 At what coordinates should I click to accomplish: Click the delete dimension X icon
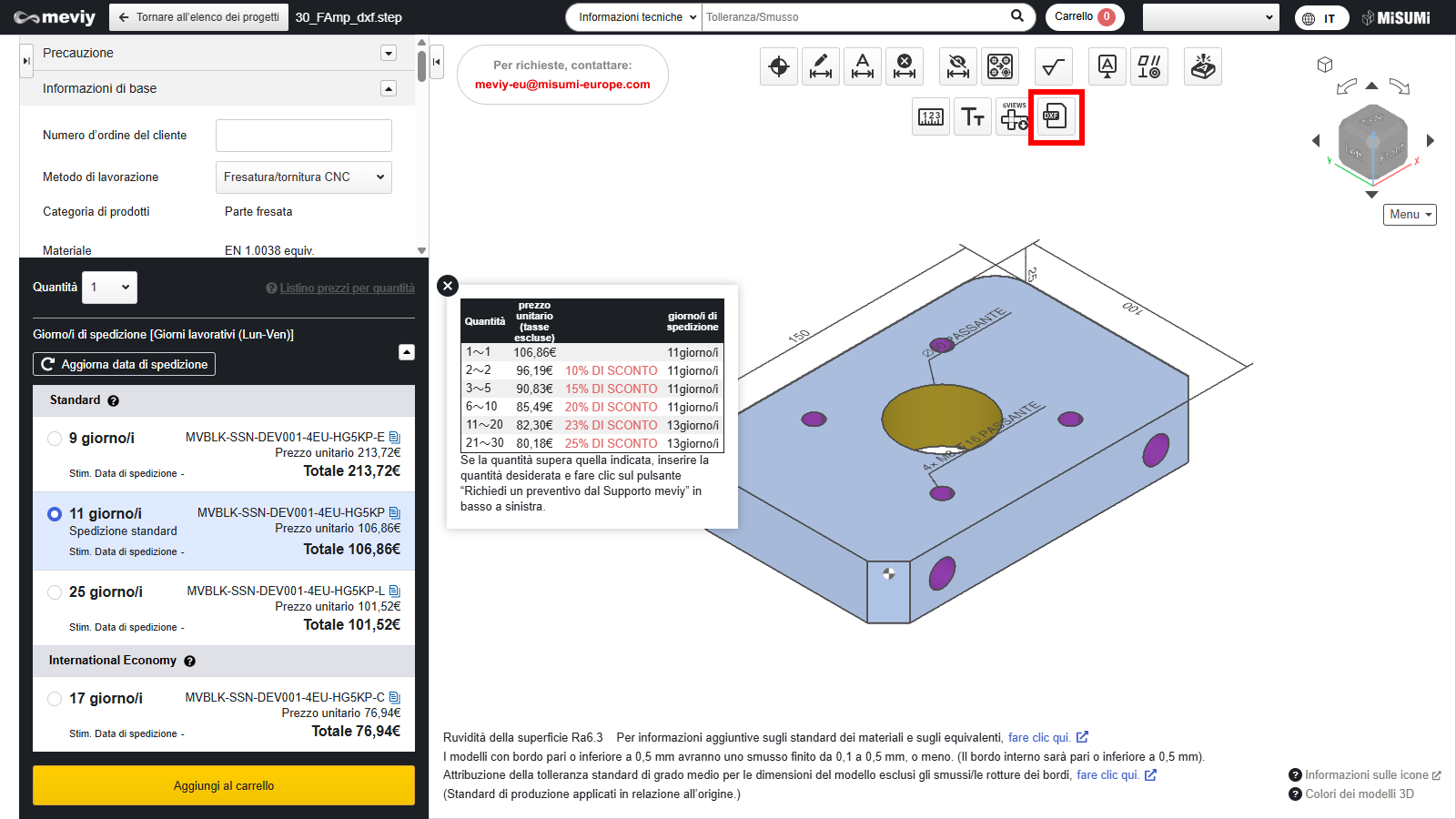click(x=905, y=66)
